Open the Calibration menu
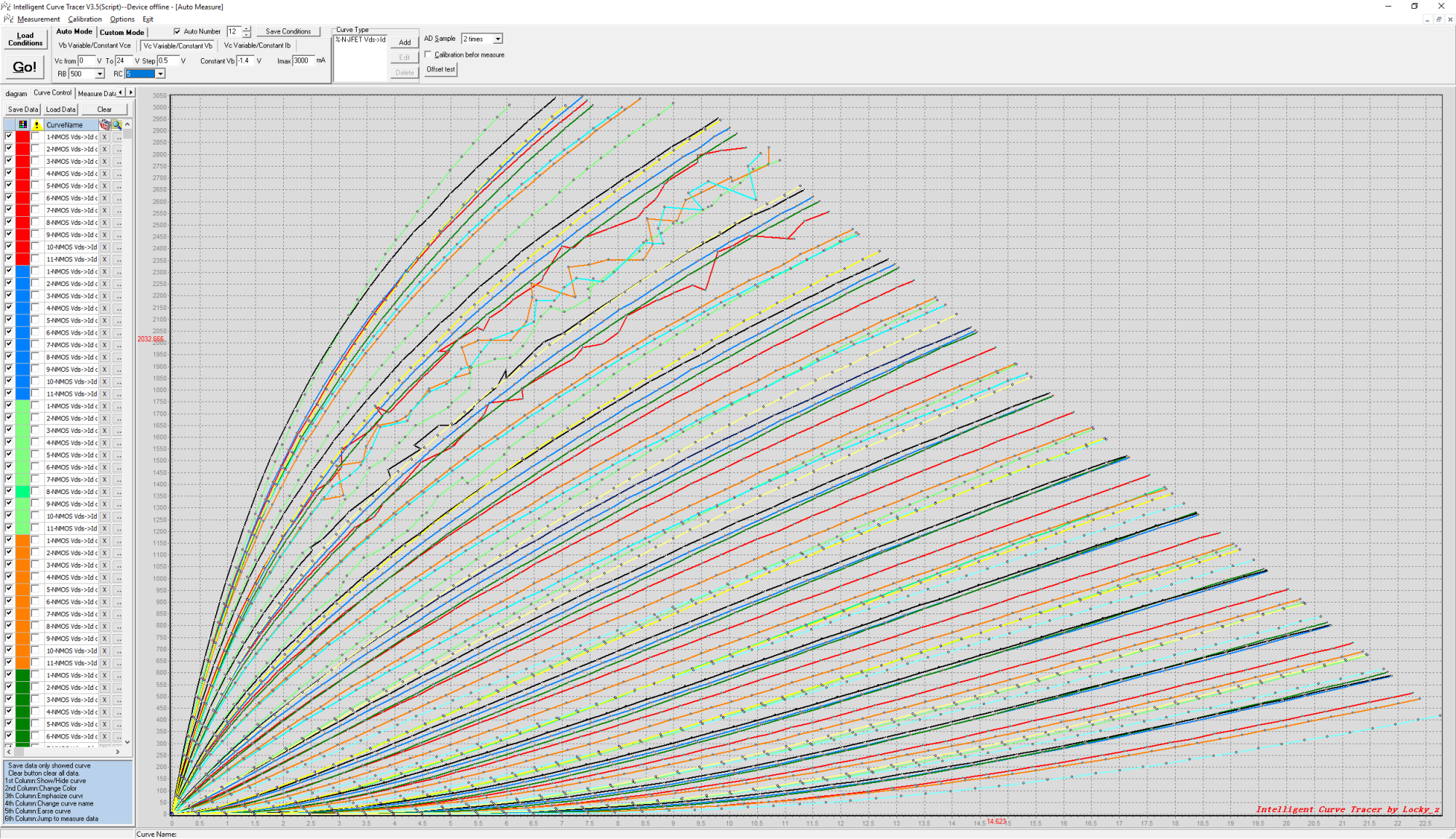 tap(84, 19)
